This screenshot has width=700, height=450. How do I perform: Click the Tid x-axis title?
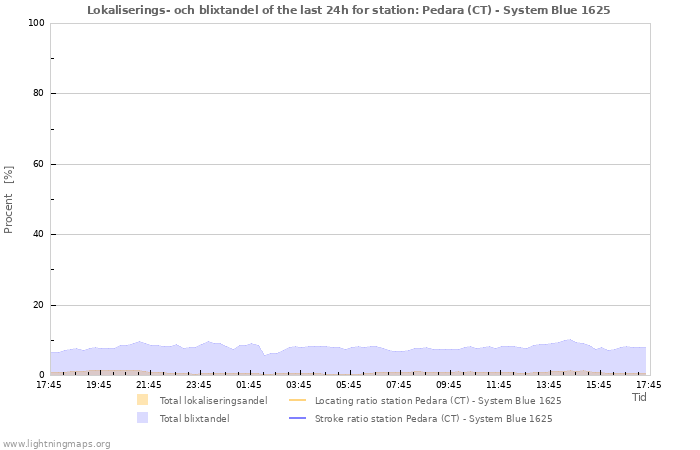[x=639, y=397]
